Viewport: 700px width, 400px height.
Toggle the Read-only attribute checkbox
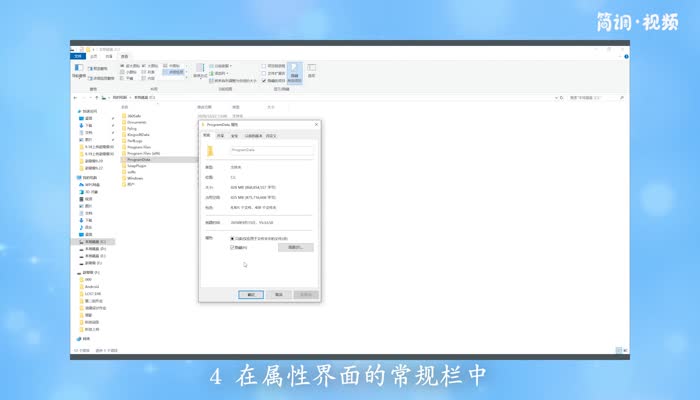[232, 239]
